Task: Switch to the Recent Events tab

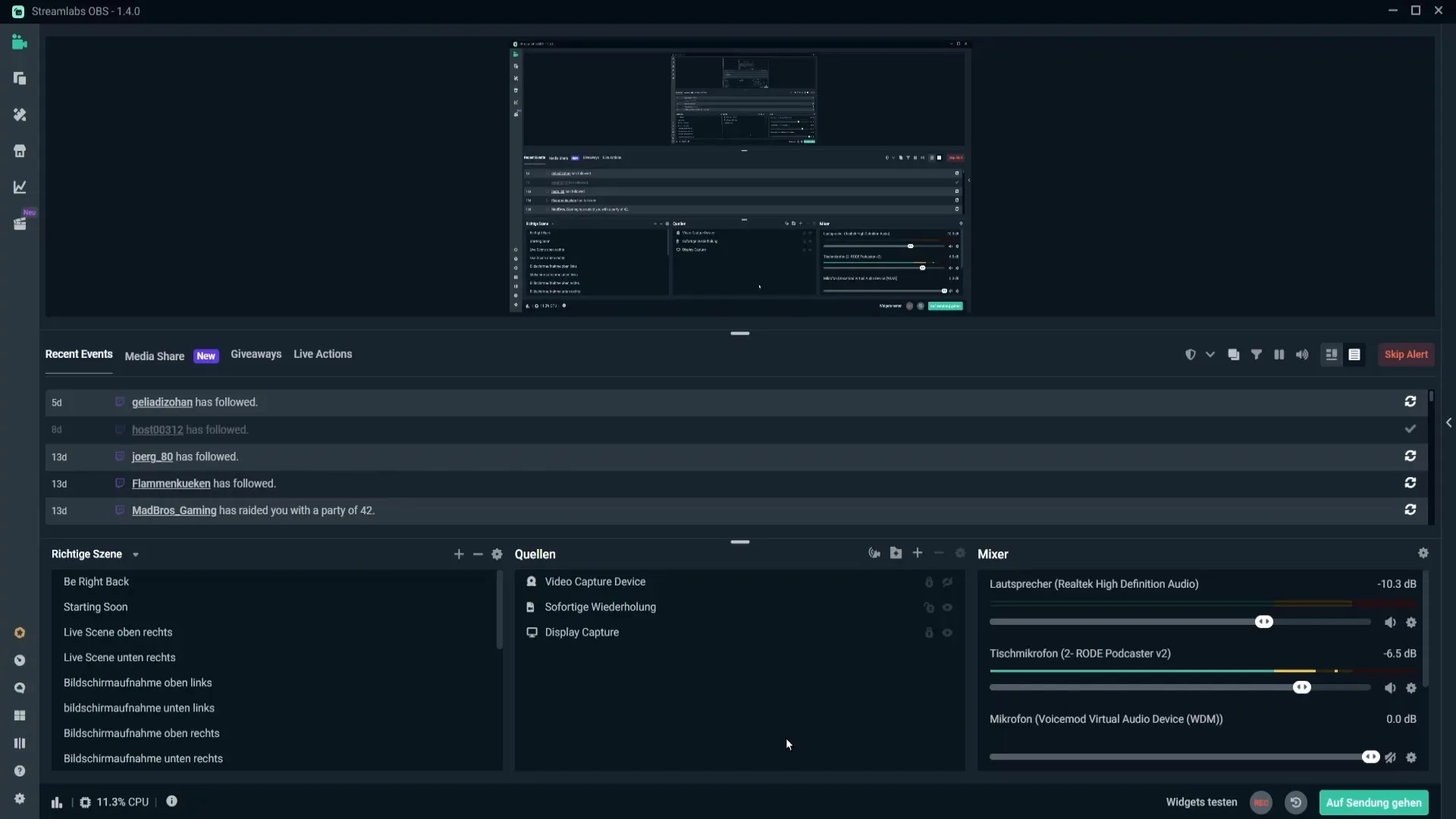Action: 79,354
